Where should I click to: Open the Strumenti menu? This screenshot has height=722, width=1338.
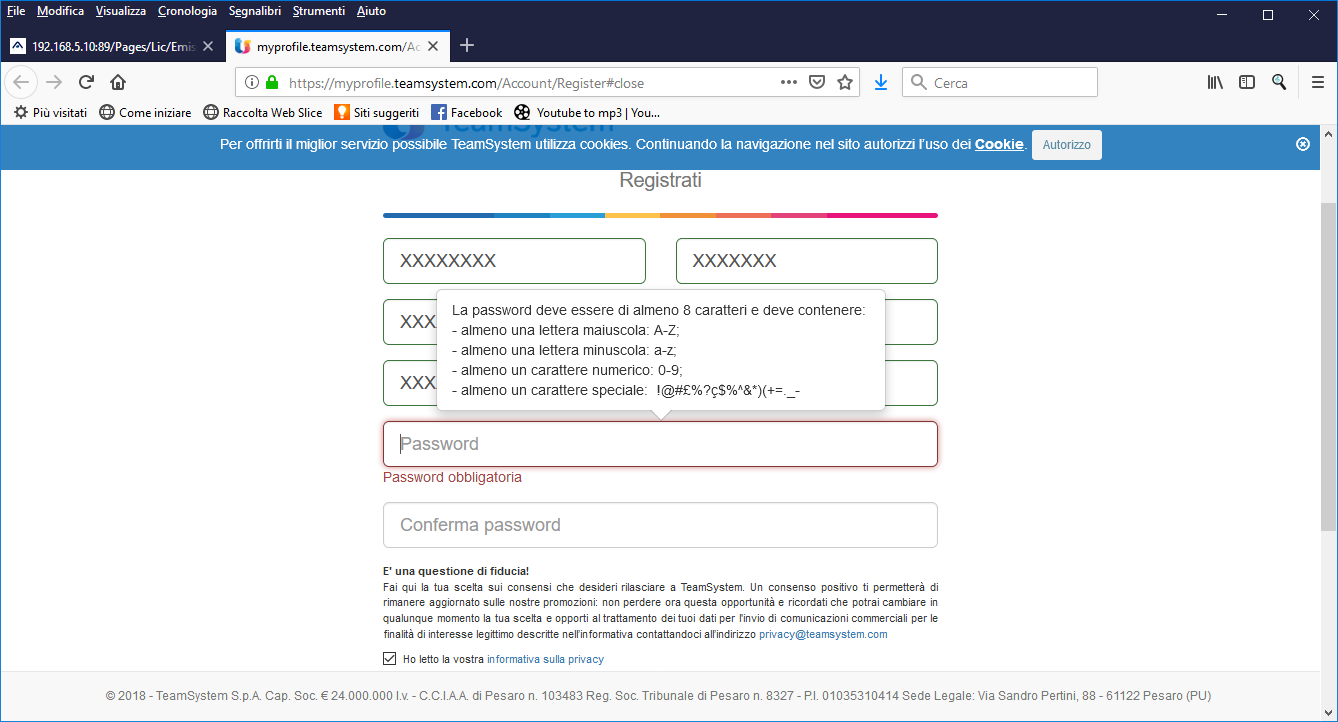(x=319, y=11)
